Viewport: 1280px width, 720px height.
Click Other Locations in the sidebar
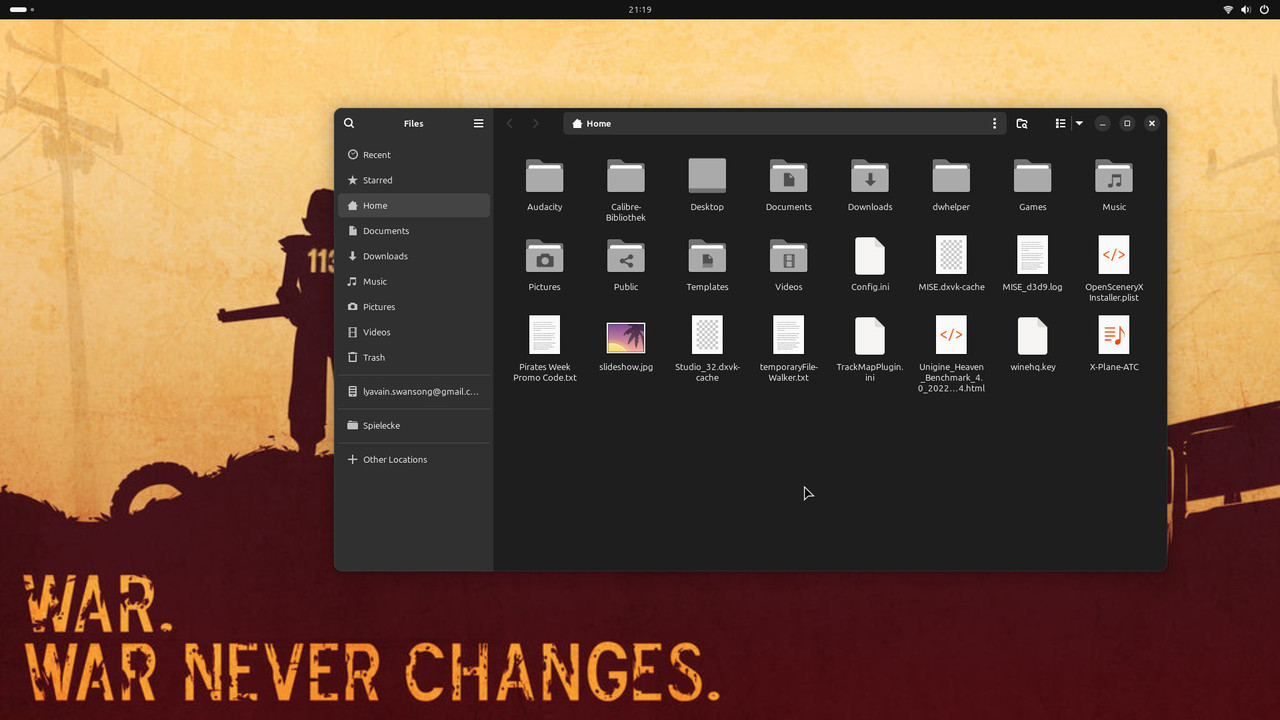[x=414, y=459]
